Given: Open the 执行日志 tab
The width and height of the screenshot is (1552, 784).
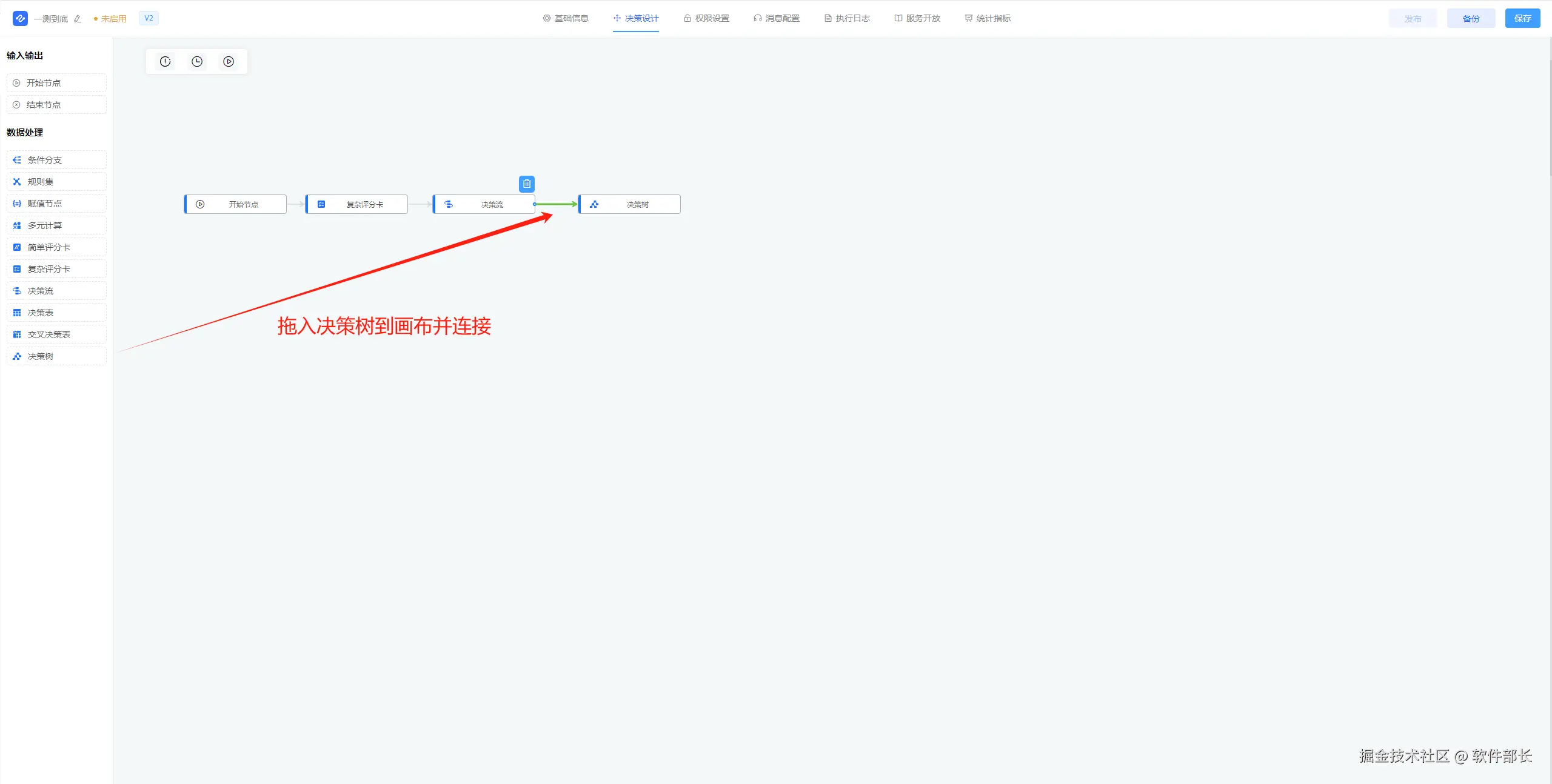Looking at the screenshot, I should [847, 18].
